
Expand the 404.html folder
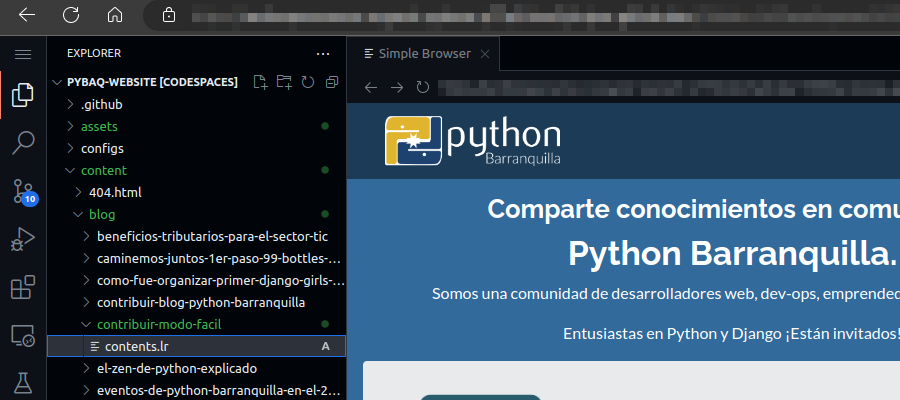point(196,192)
